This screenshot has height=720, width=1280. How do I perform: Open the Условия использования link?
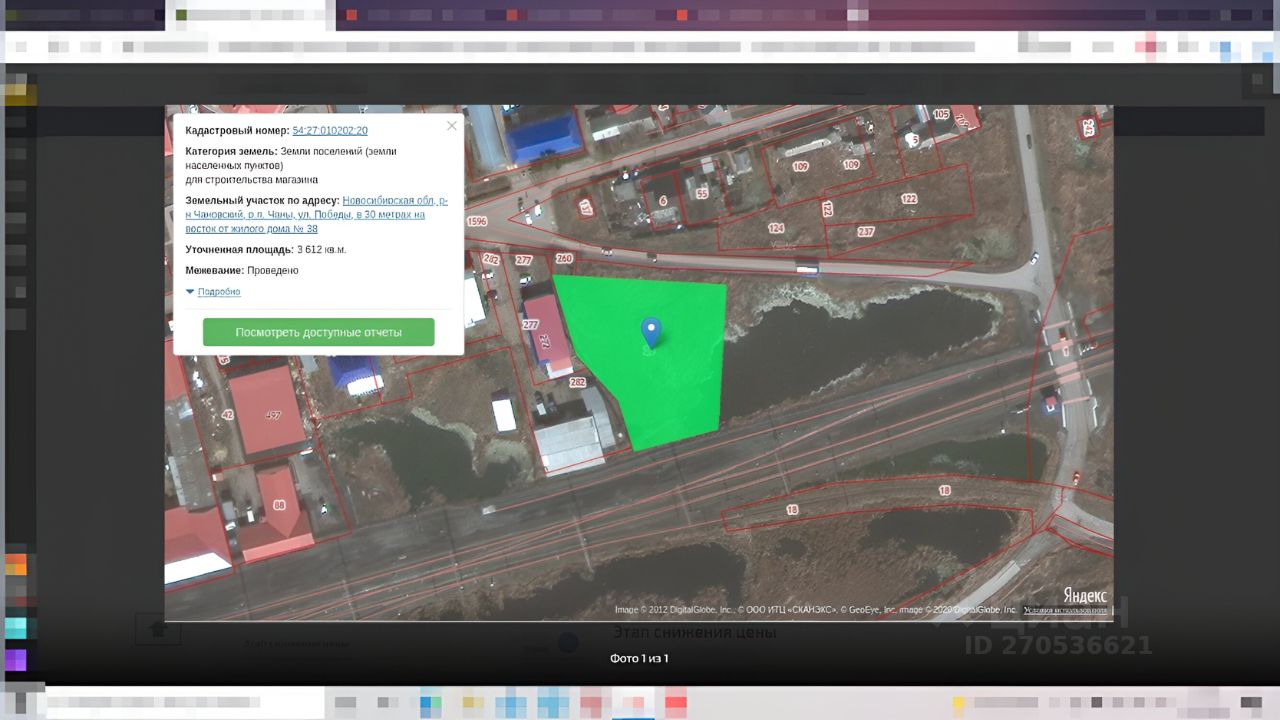tap(1066, 610)
